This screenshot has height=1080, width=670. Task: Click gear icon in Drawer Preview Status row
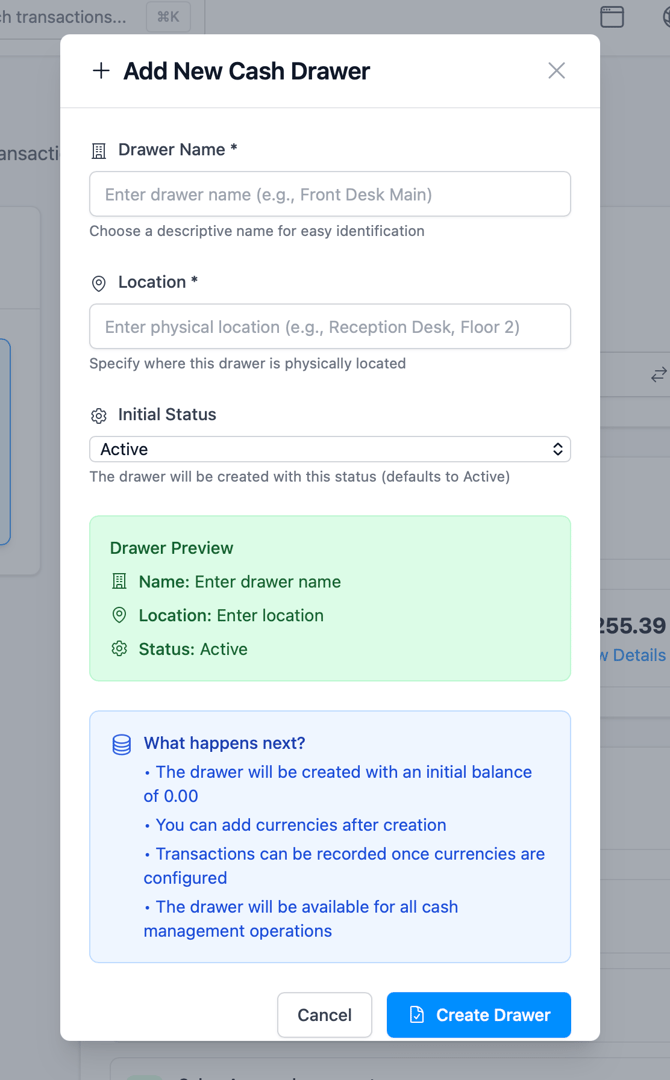coord(119,649)
